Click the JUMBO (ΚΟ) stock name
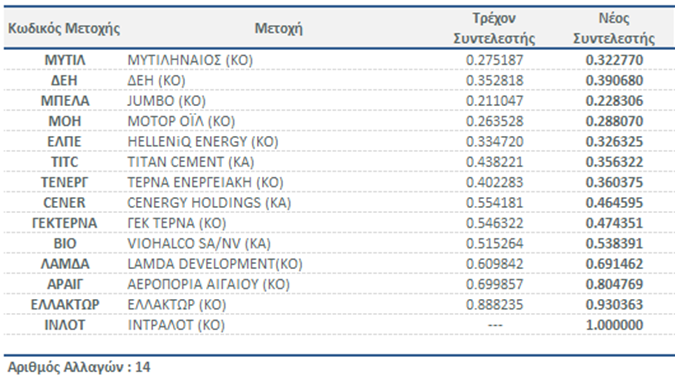The width and height of the screenshot is (675, 377). pyautogui.click(x=167, y=101)
